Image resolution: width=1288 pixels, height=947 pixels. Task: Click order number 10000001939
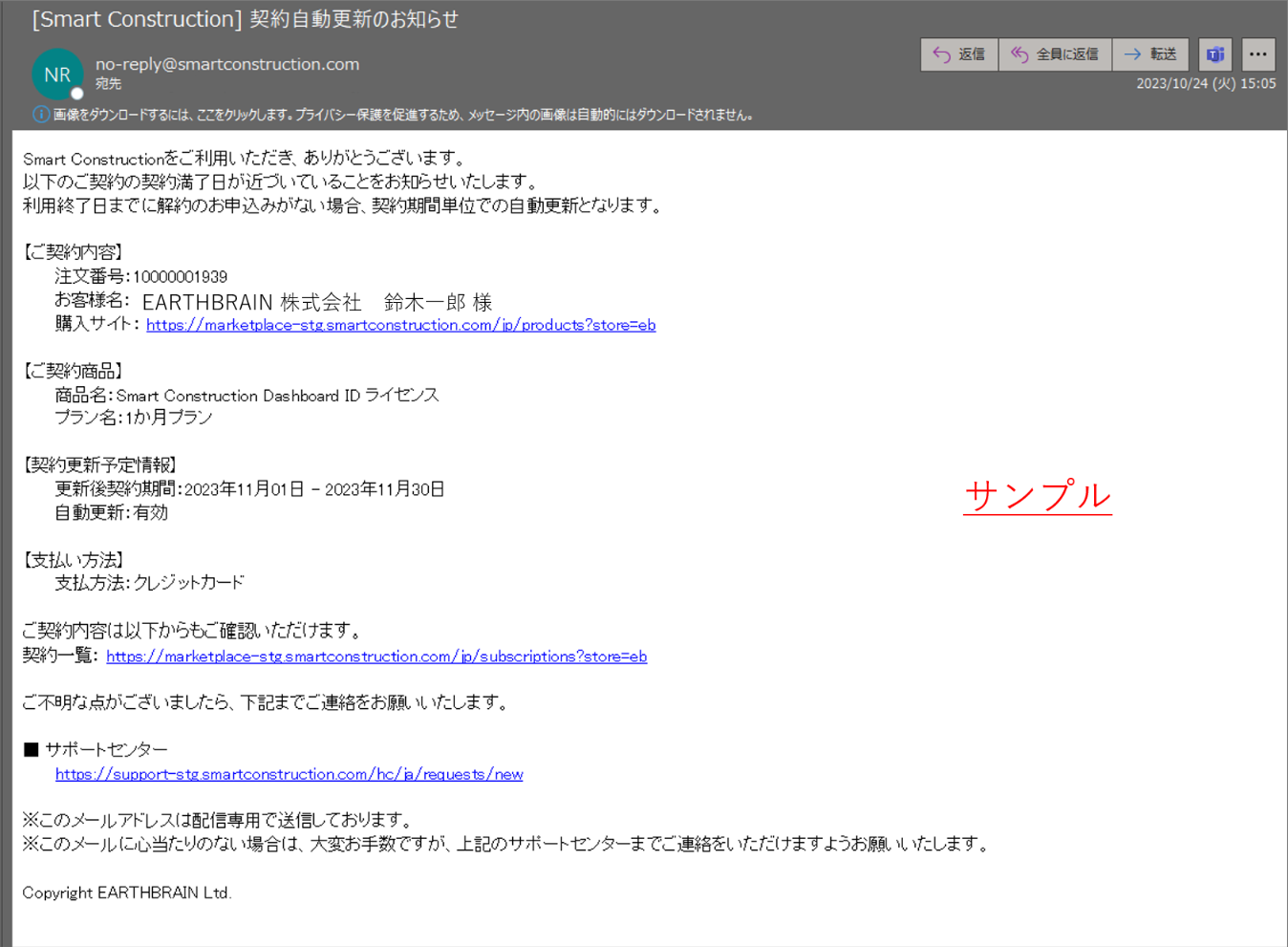[180, 277]
